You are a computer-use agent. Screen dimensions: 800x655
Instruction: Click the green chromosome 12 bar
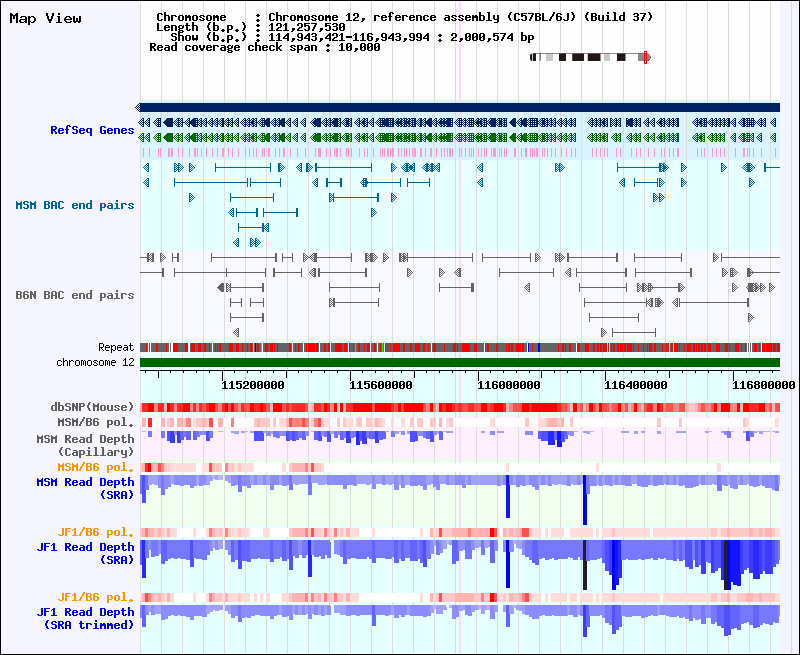[460, 362]
